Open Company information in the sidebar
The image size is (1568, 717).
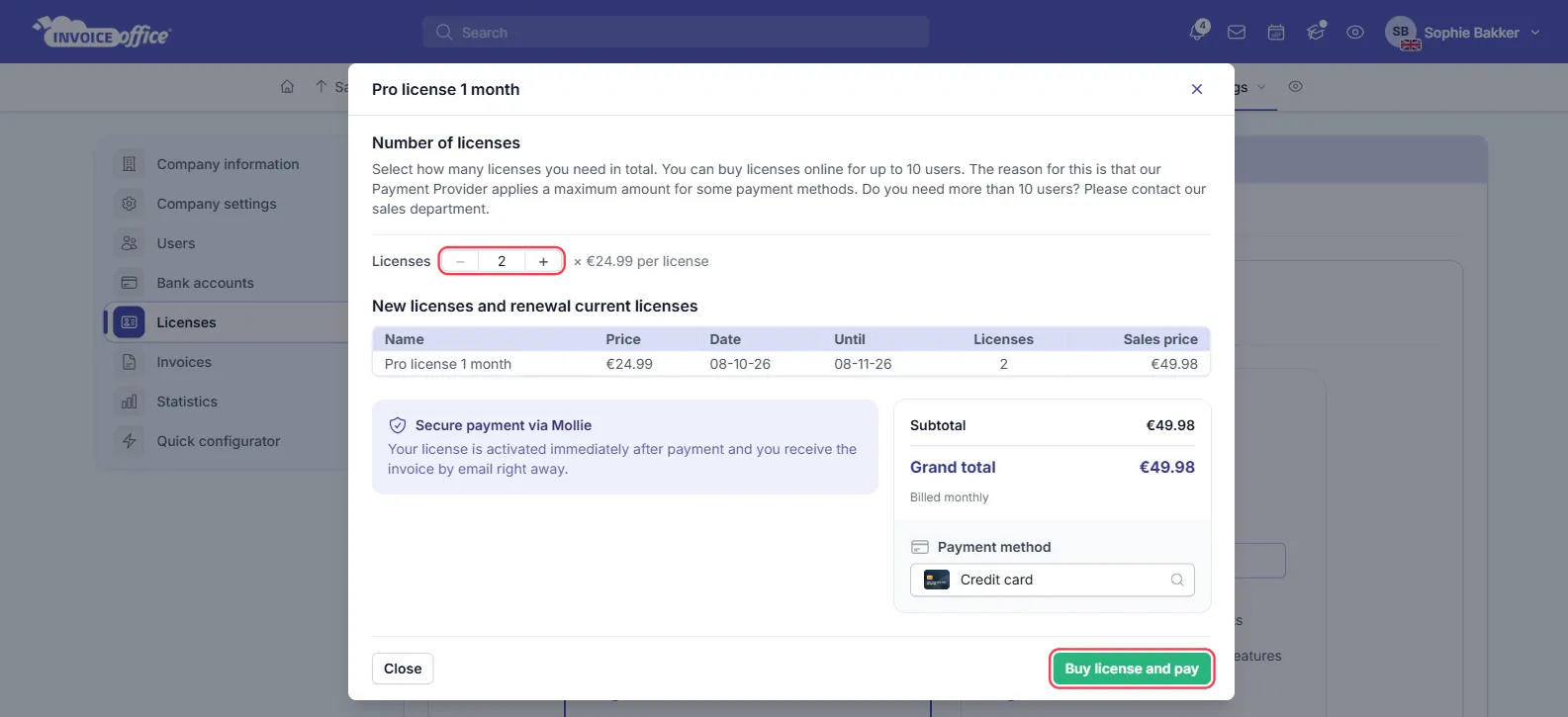(228, 164)
